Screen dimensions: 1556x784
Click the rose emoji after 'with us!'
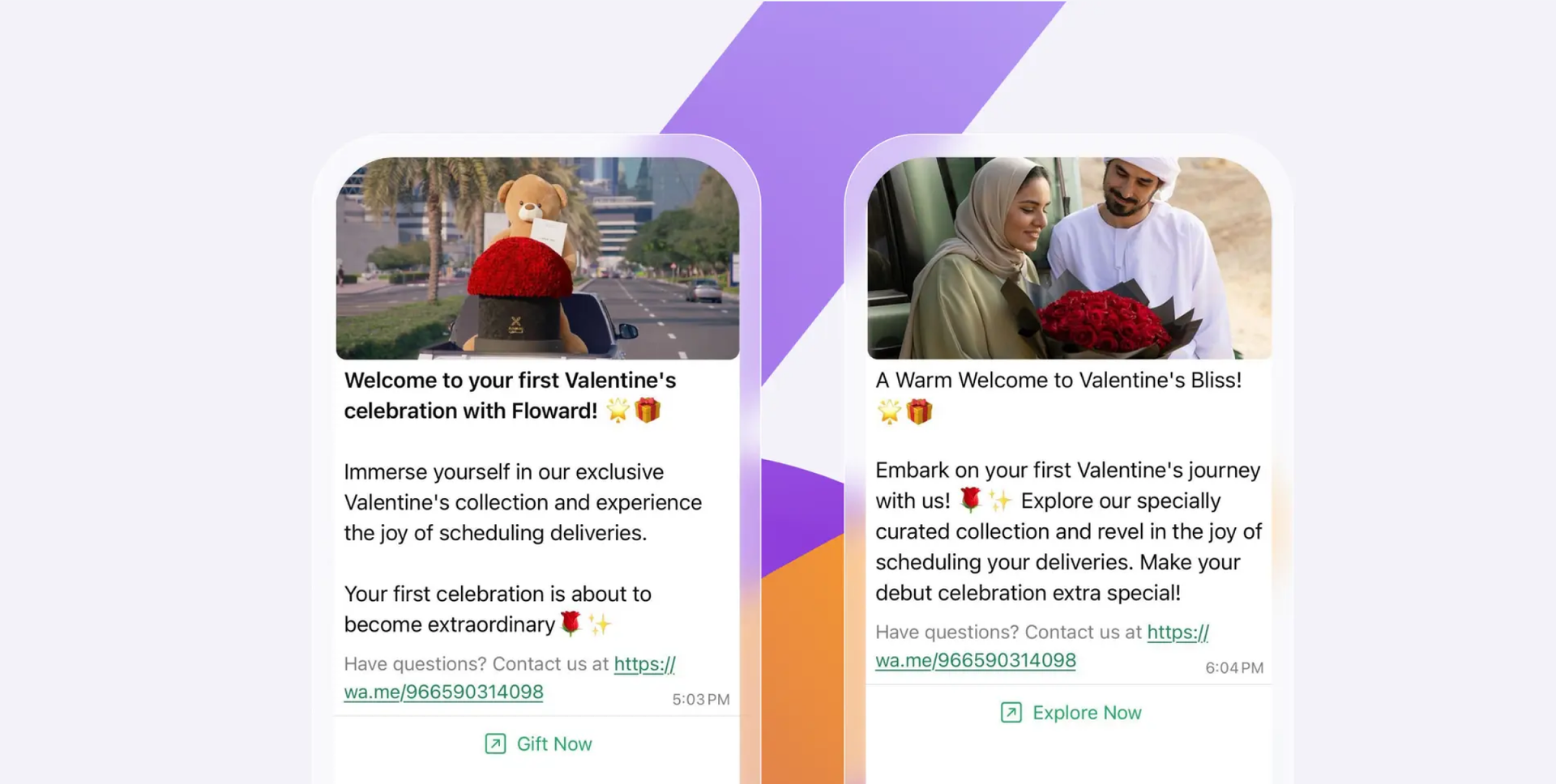coord(969,500)
